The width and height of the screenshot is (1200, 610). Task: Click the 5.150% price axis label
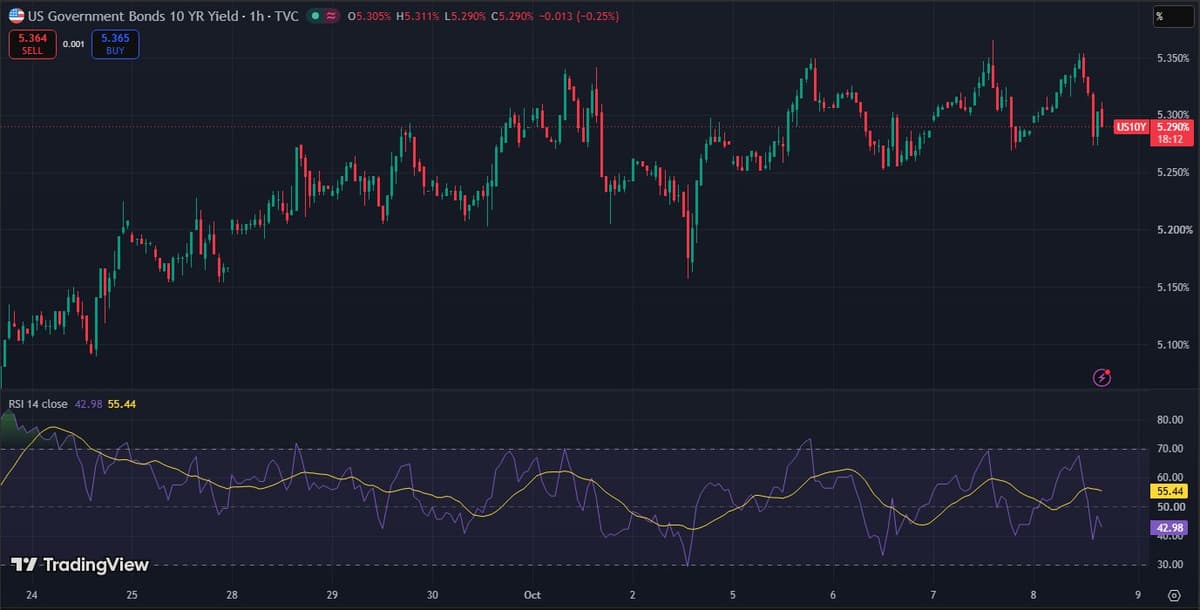click(x=1172, y=287)
